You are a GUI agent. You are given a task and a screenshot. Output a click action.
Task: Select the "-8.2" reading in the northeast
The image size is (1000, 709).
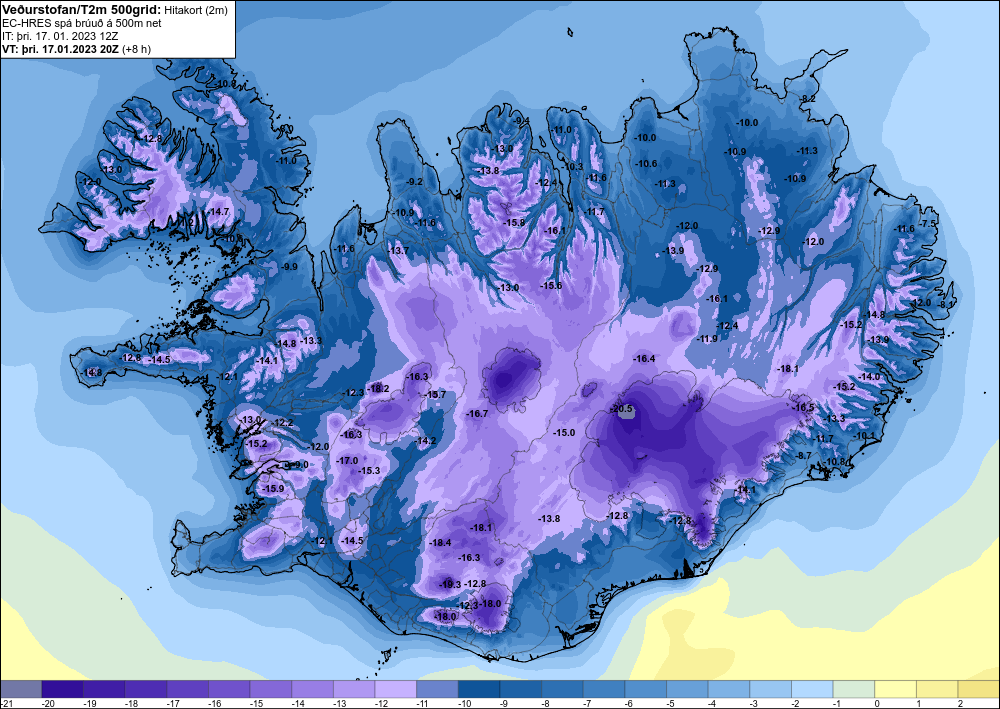coord(808,98)
